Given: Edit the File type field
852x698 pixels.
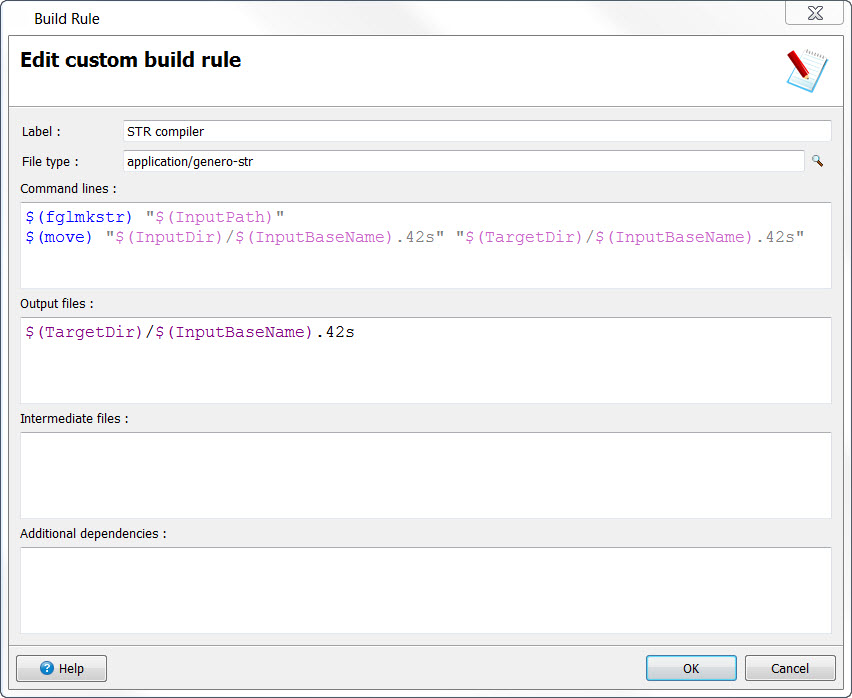Looking at the screenshot, I should pyautogui.click(x=400, y=160).
